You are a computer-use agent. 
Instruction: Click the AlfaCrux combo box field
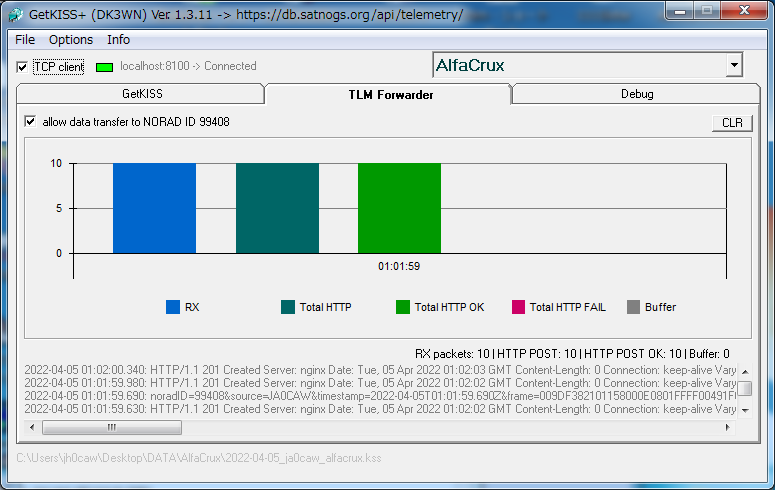[x=580, y=65]
